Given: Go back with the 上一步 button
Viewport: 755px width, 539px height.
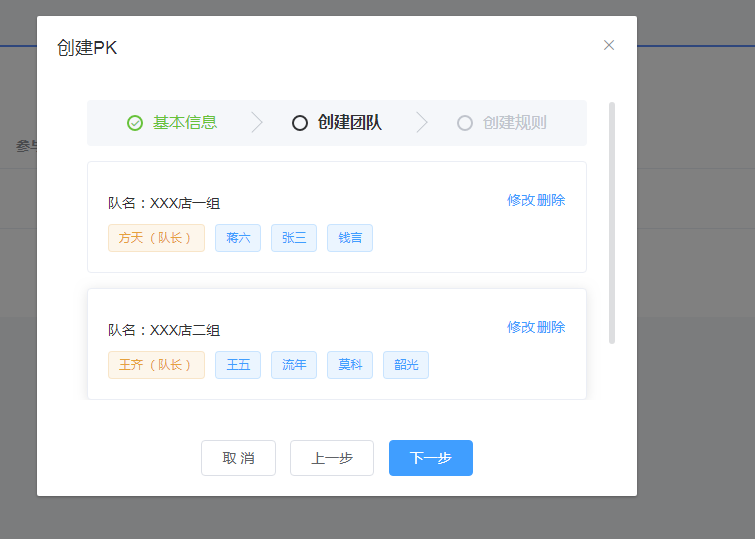Looking at the screenshot, I should coord(332,458).
